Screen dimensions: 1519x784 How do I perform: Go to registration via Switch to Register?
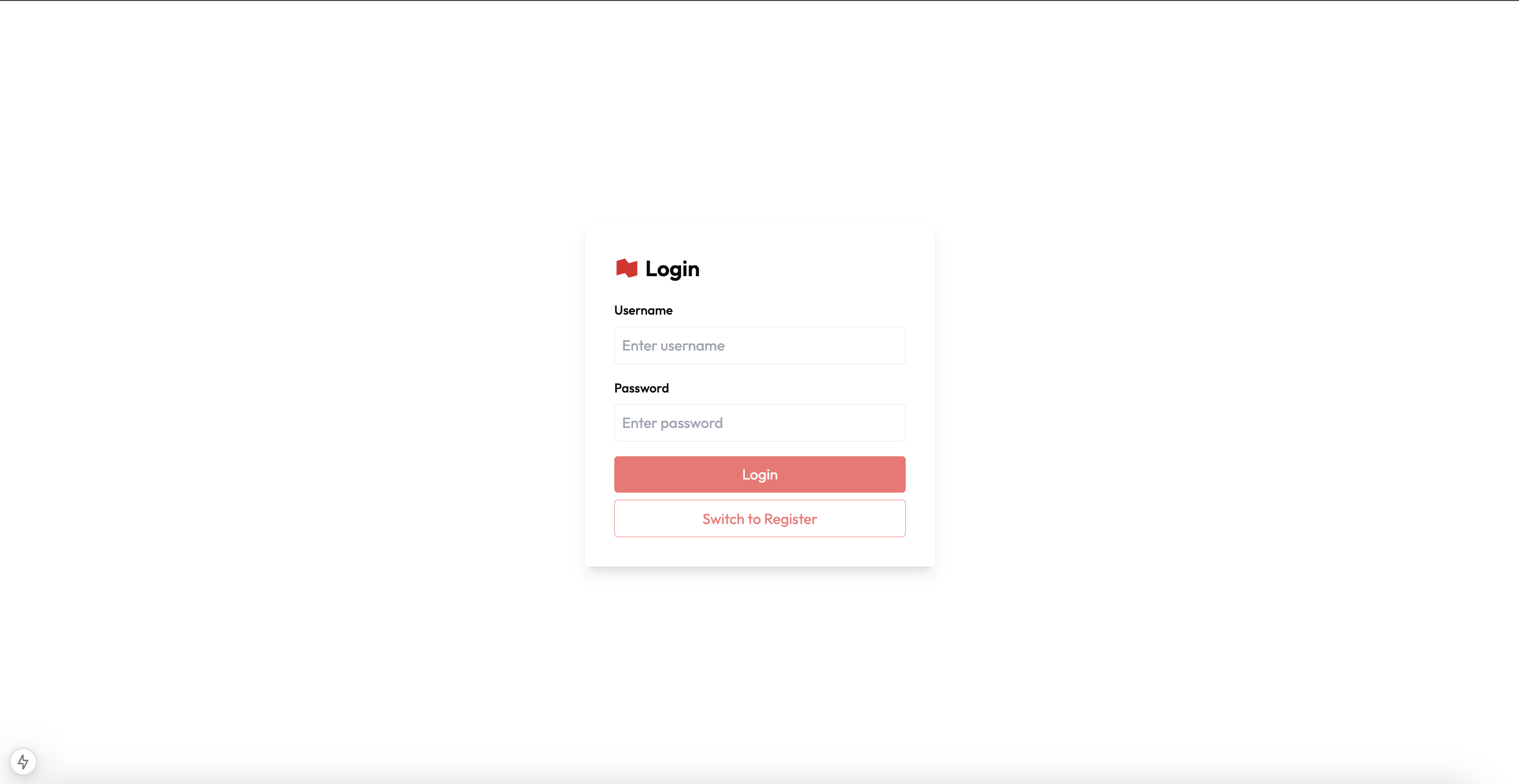[759, 519]
